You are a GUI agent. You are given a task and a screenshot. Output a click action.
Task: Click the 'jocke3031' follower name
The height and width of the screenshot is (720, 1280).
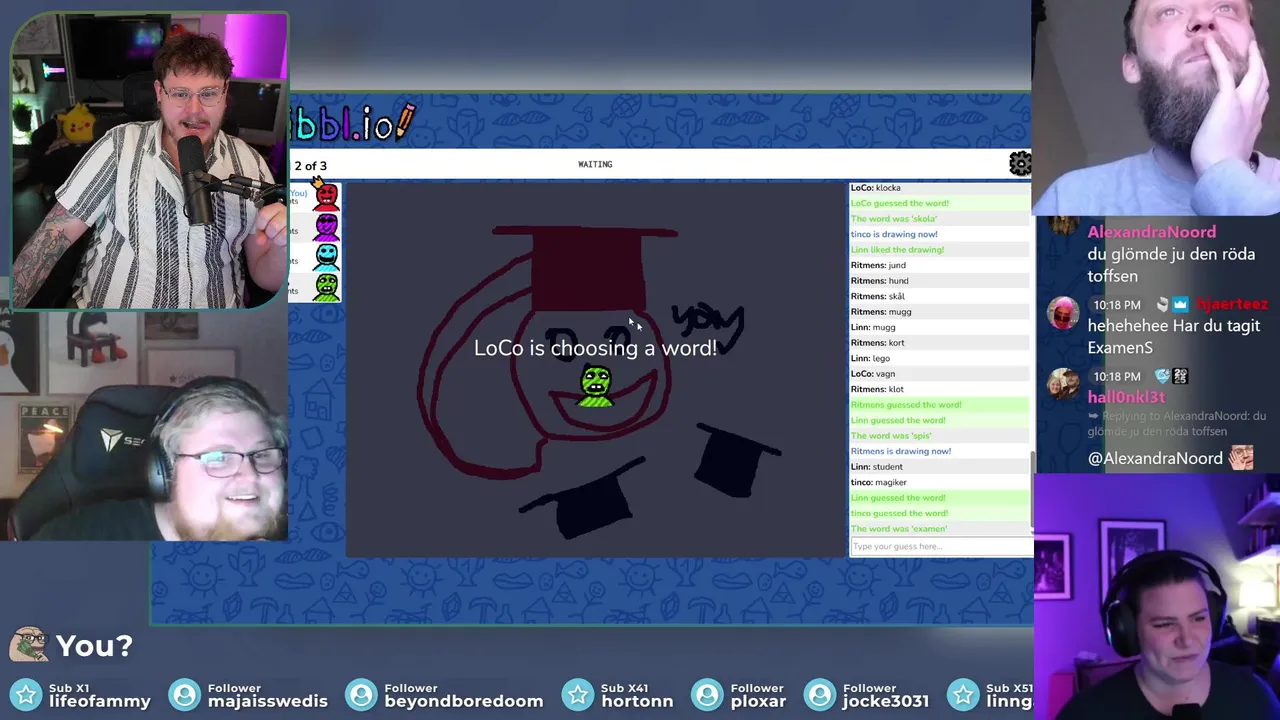pos(886,701)
